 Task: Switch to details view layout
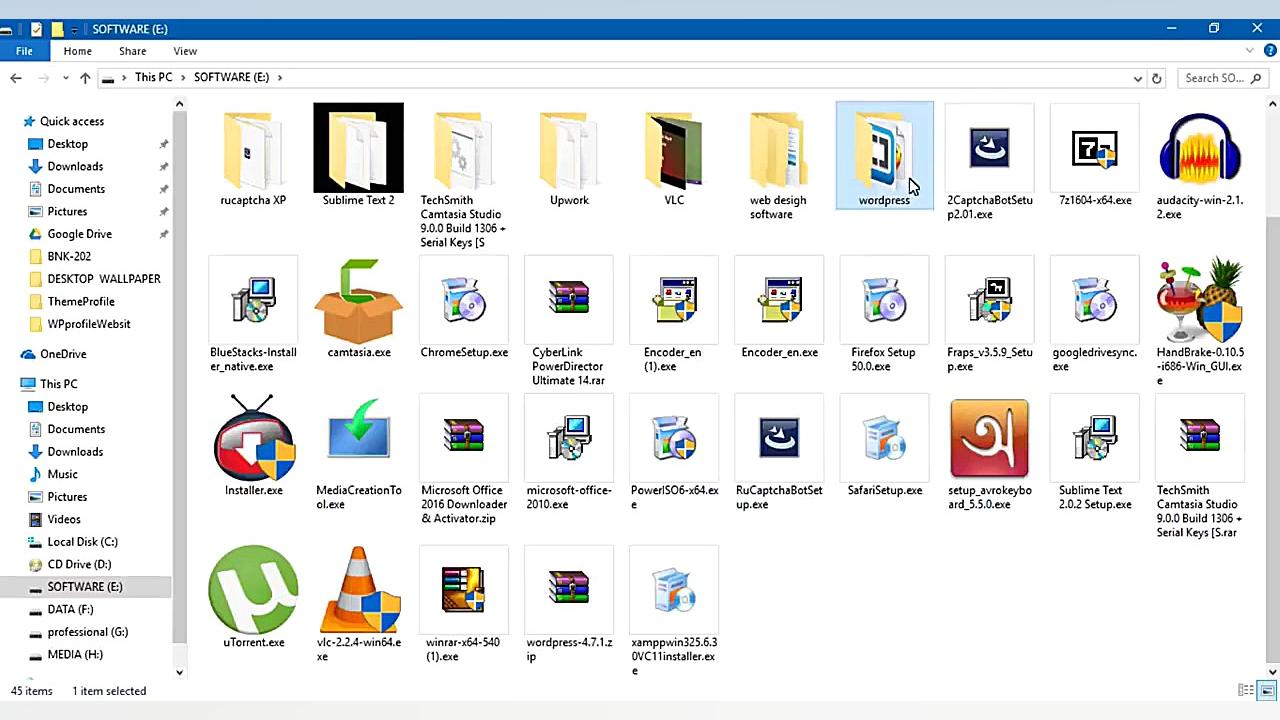pos(1246,691)
